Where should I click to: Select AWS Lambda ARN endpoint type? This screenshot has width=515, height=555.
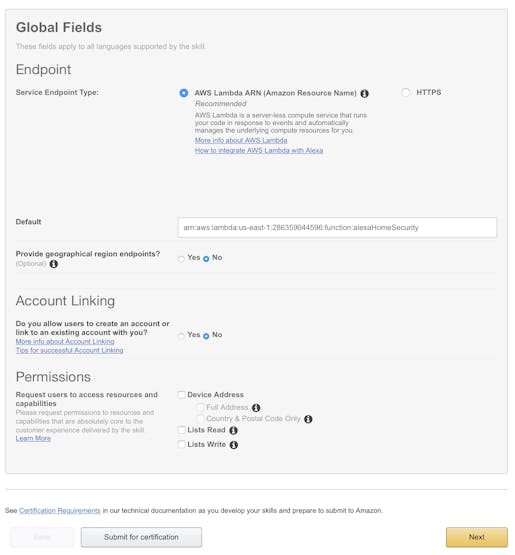[184, 93]
